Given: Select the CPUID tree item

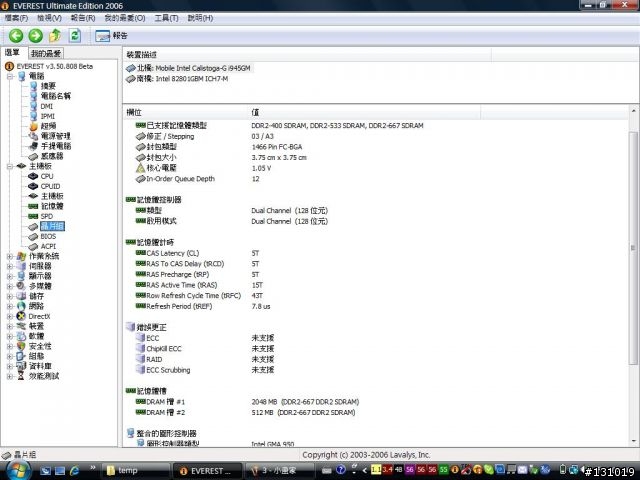Looking at the screenshot, I should [x=50, y=186].
